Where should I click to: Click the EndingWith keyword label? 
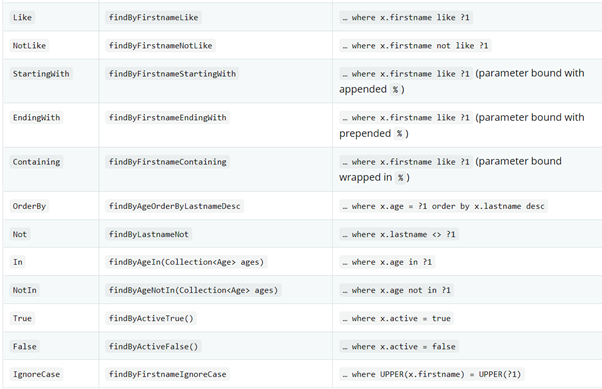(36, 118)
